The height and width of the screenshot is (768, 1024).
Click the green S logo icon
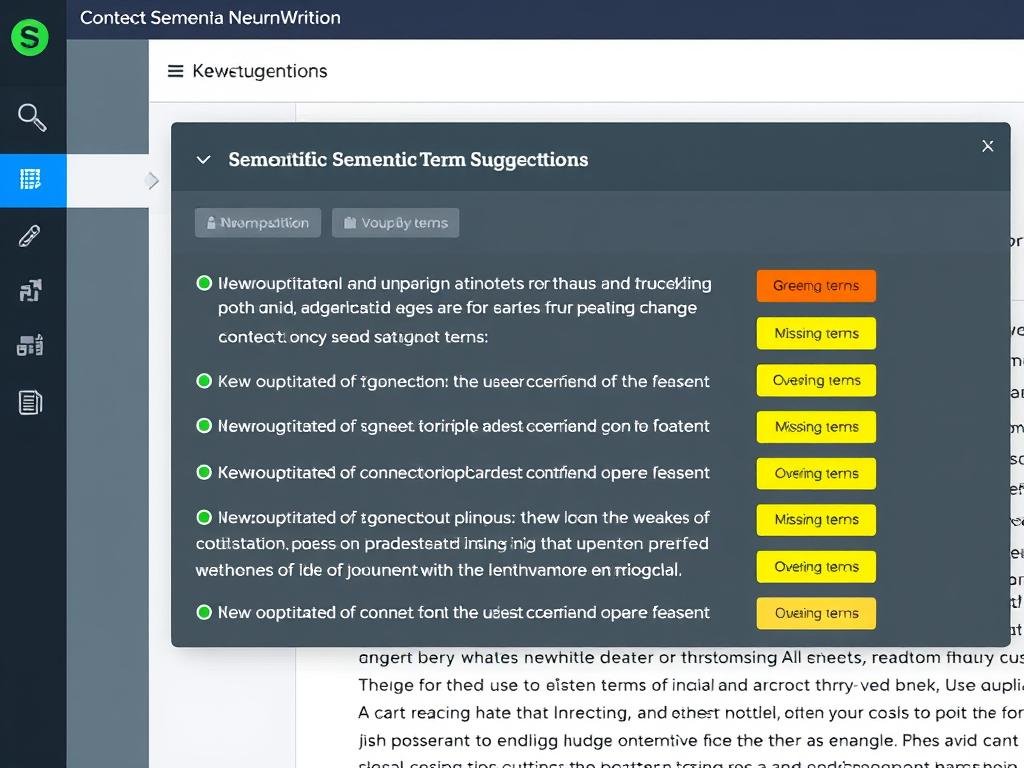click(29, 37)
